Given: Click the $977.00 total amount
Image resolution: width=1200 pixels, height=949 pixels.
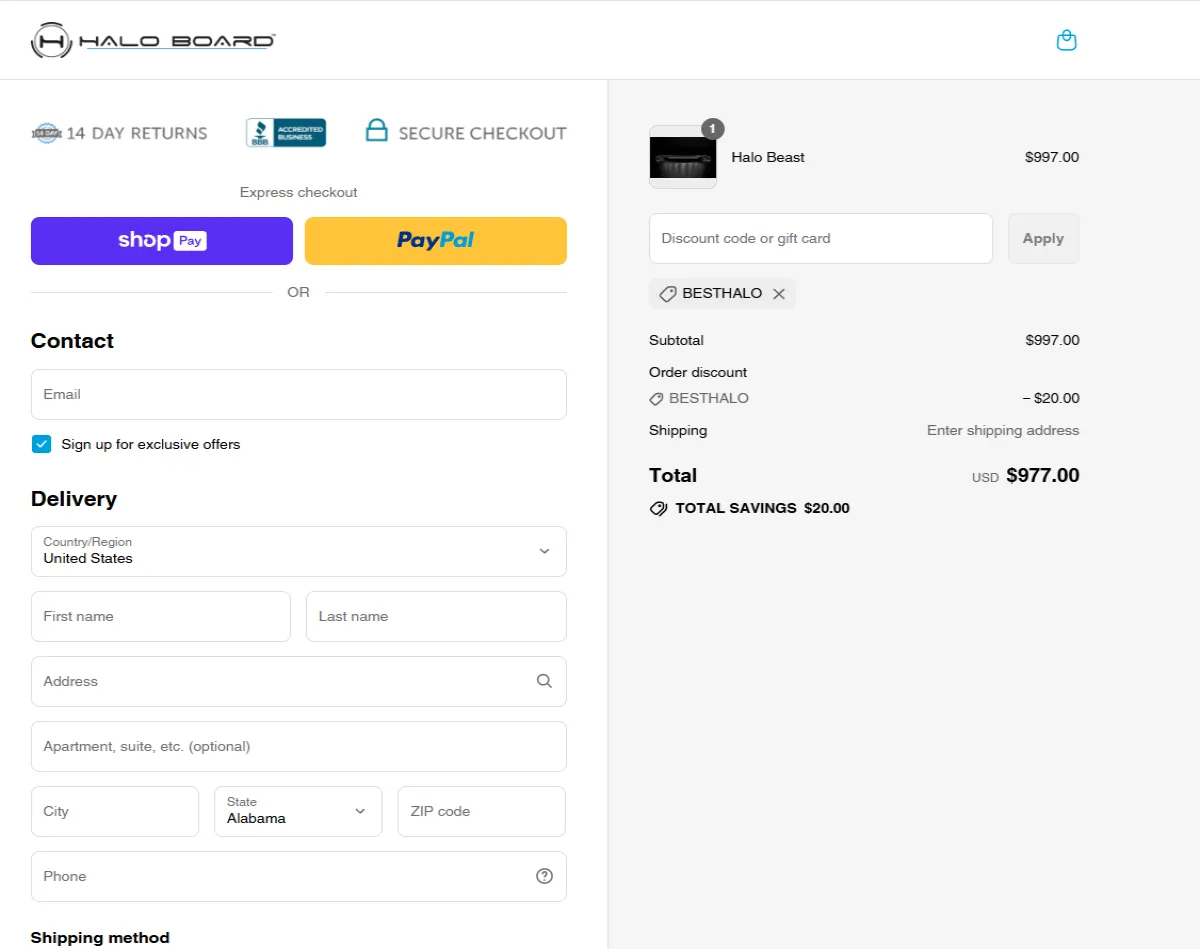Looking at the screenshot, I should coord(1043,475).
